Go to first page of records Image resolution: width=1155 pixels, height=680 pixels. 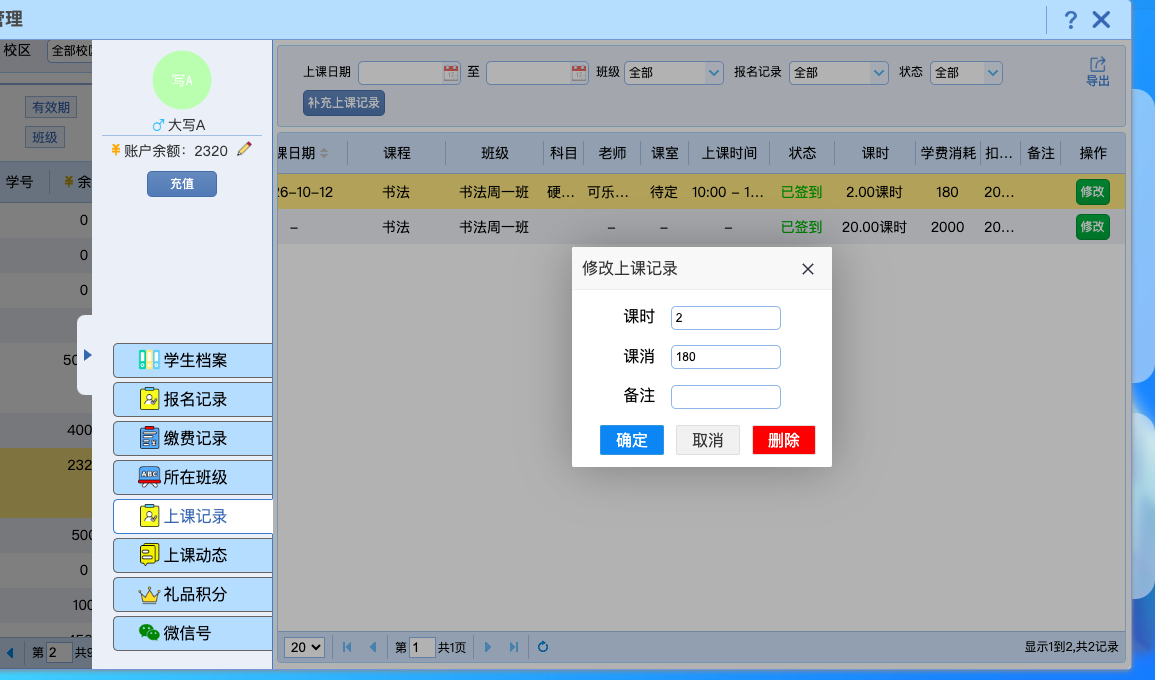tap(347, 647)
